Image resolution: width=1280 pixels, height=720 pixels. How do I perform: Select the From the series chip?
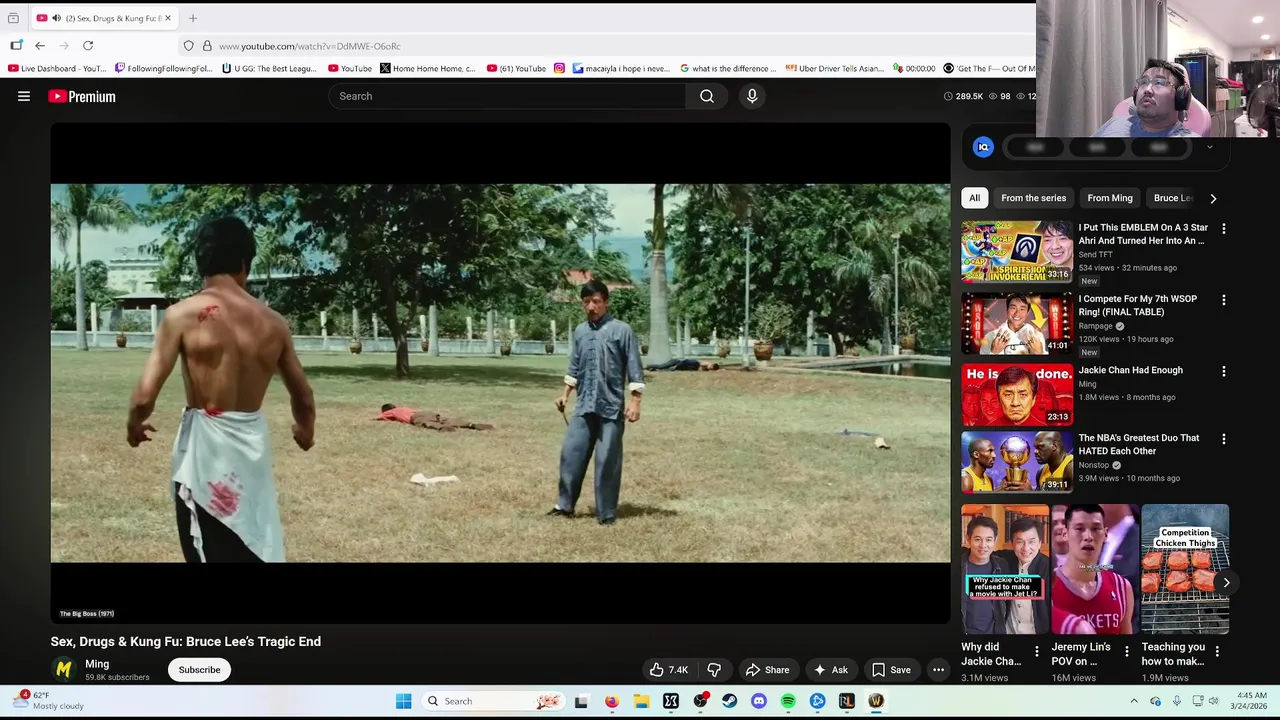pos(1033,198)
